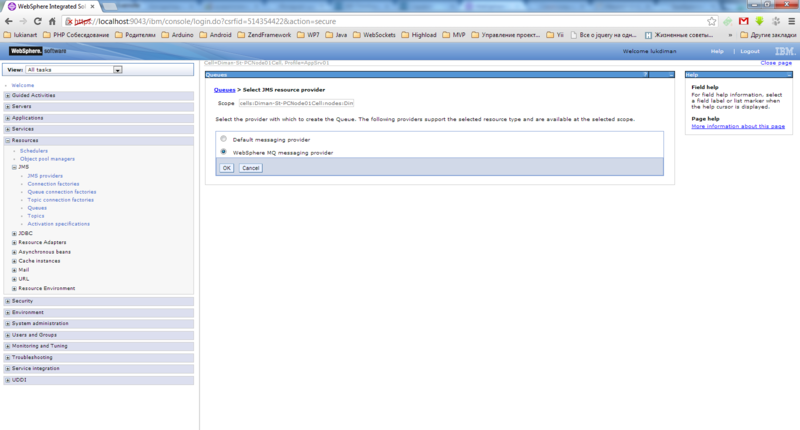Open the browser home page icon
The image size is (800, 430).
point(52,21)
